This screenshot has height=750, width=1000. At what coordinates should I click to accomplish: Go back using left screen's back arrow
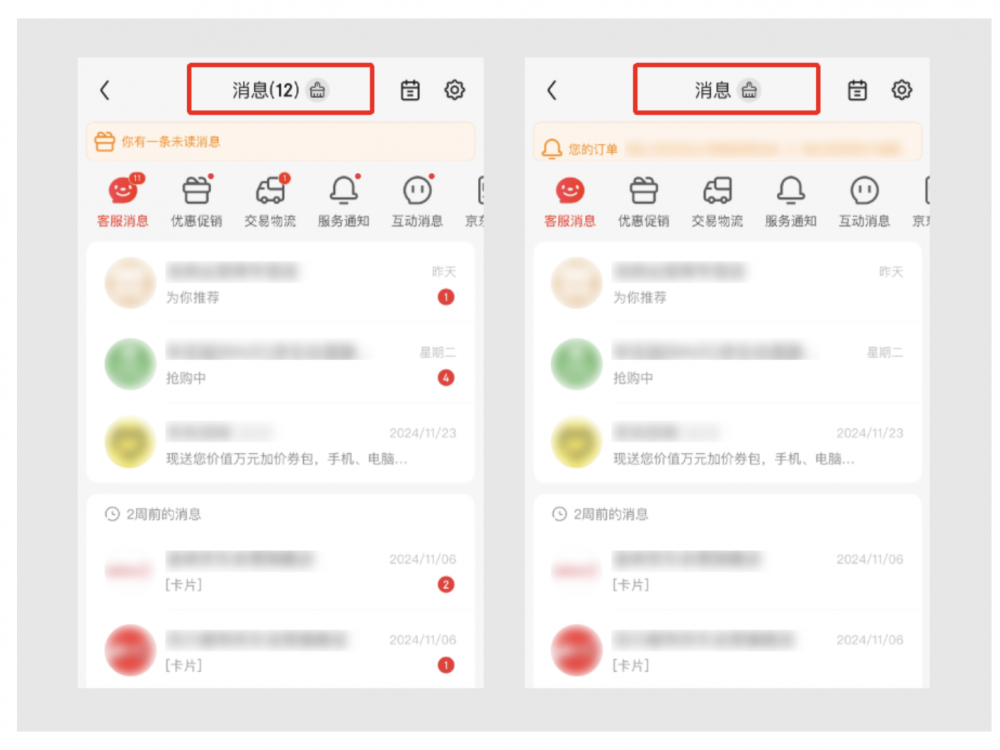[x=105, y=91]
